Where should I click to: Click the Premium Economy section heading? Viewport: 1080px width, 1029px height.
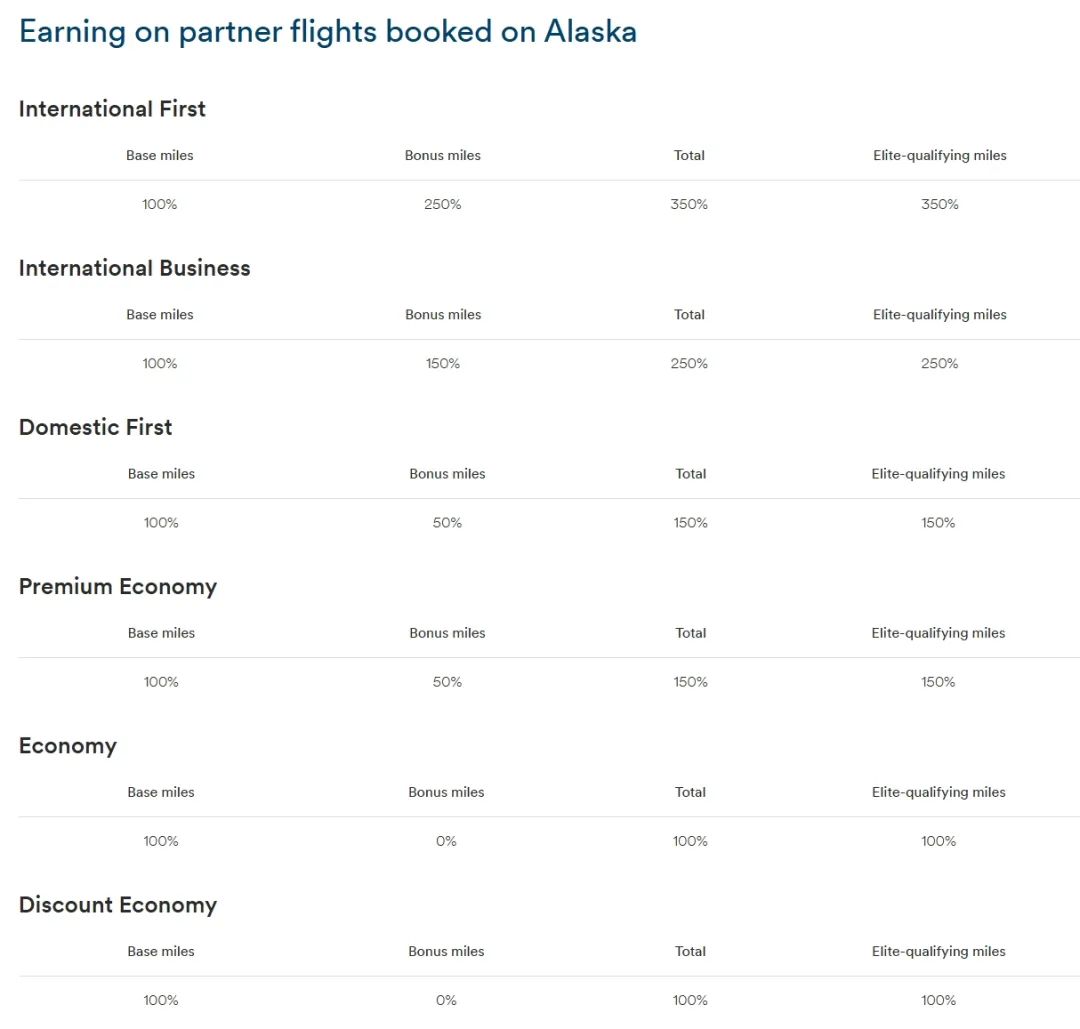(x=117, y=586)
